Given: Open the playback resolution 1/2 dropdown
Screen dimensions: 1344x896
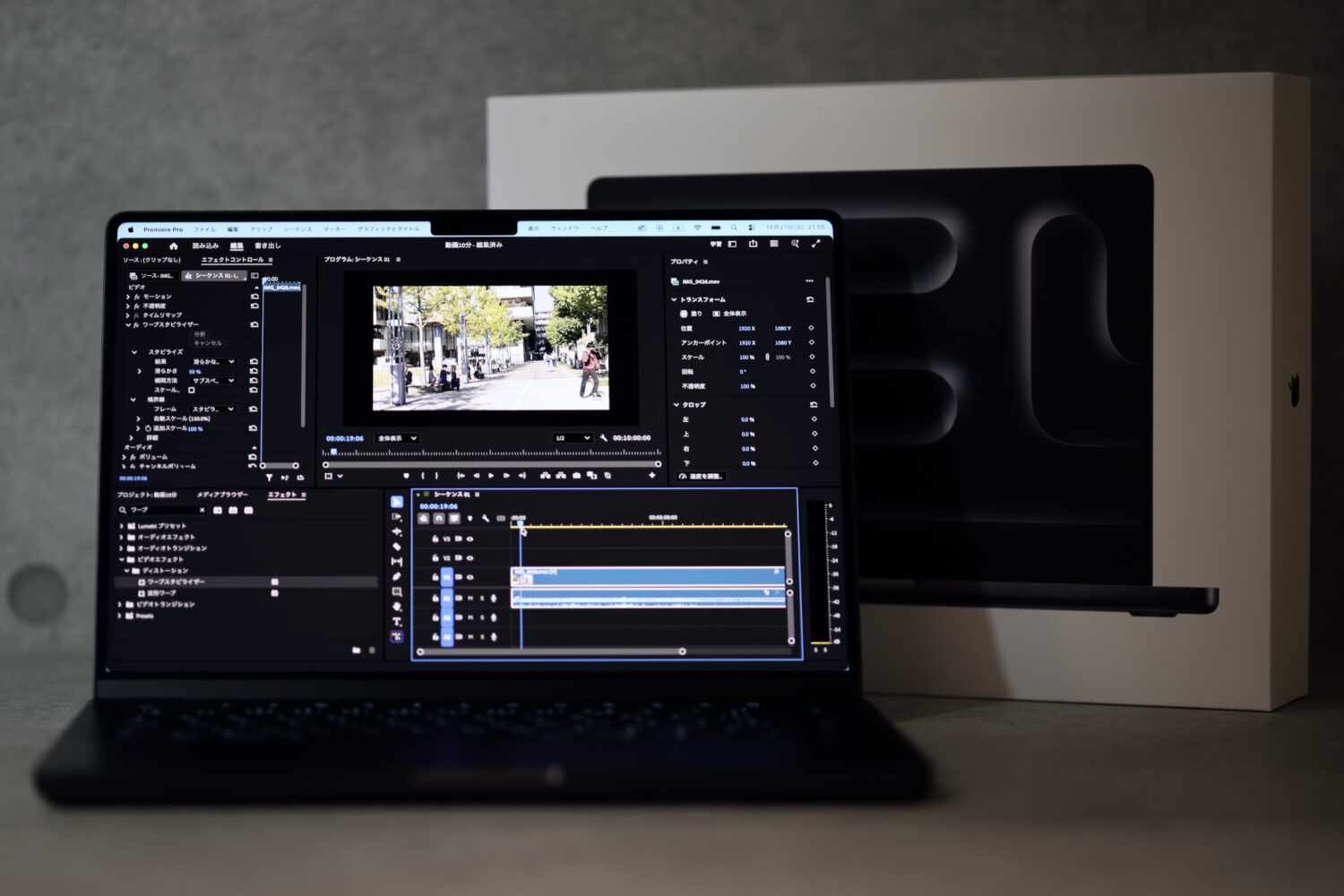Looking at the screenshot, I should pos(573,438).
